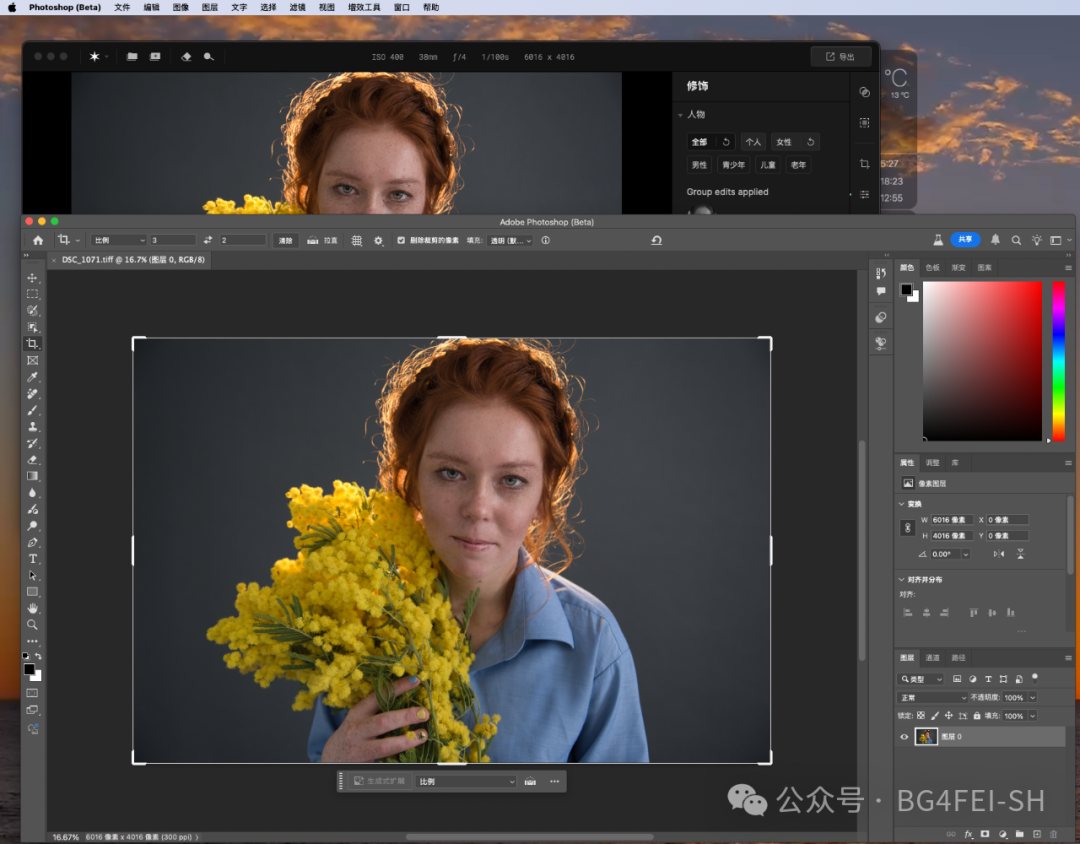This screenshot has height=844, width=1080.
Task: Select the Eraser tool
Action: tap(32, 460)
